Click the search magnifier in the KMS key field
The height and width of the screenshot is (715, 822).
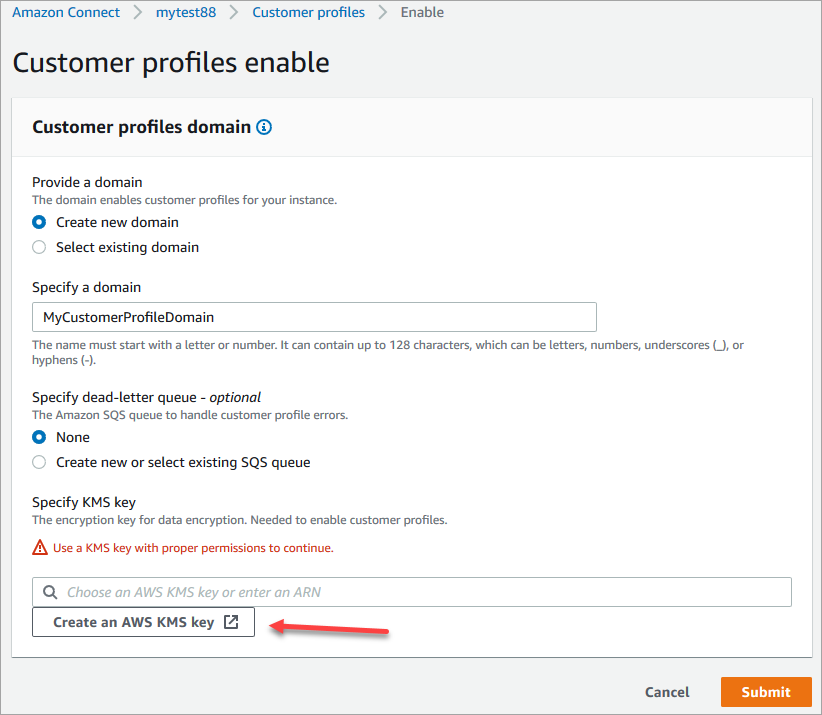pyautogui.click(x=50, y=592)
